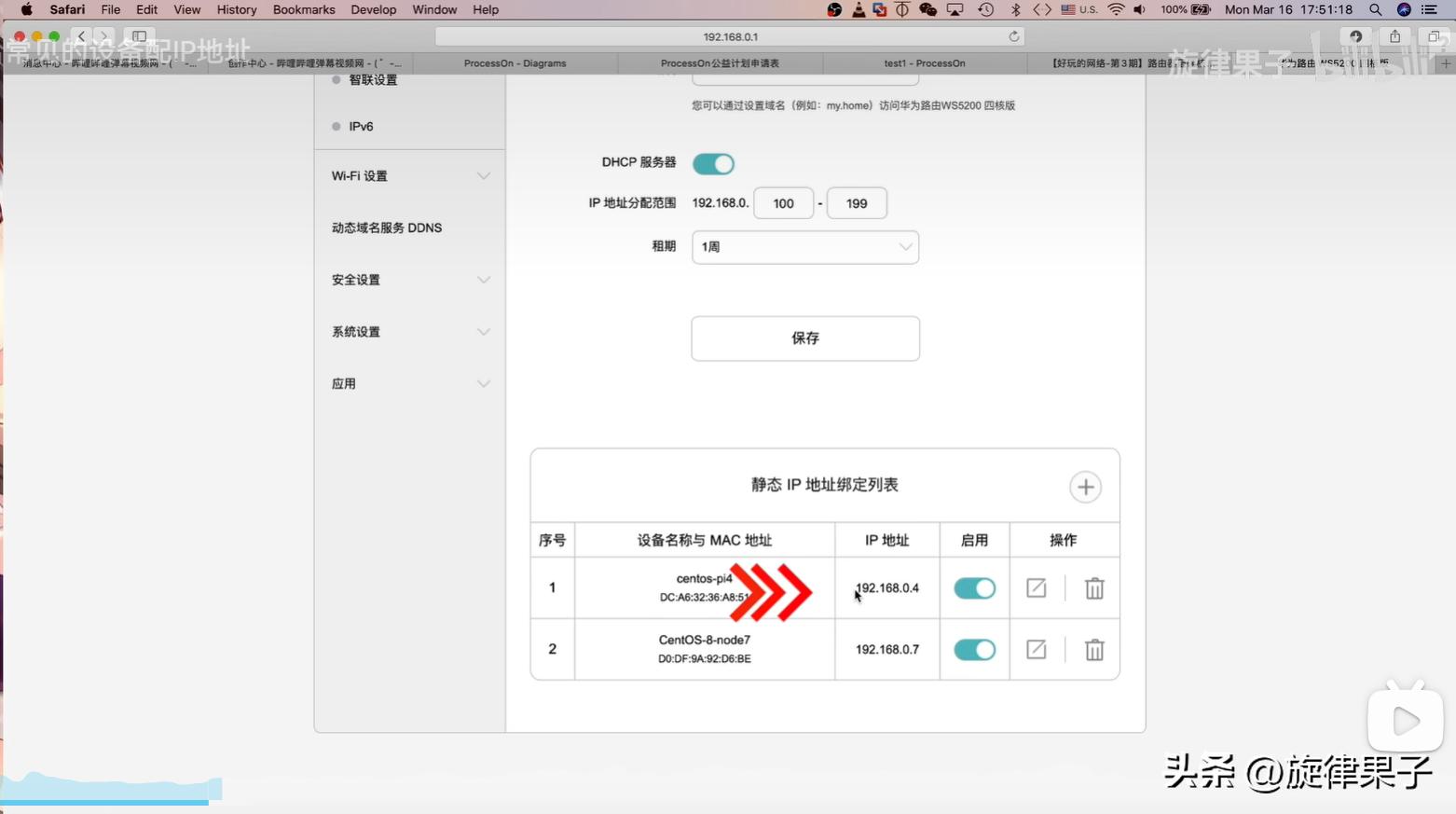Delete the centos-pi4 static IP binding
The width and height of the screenshot is (1456, 814).
1094,588
